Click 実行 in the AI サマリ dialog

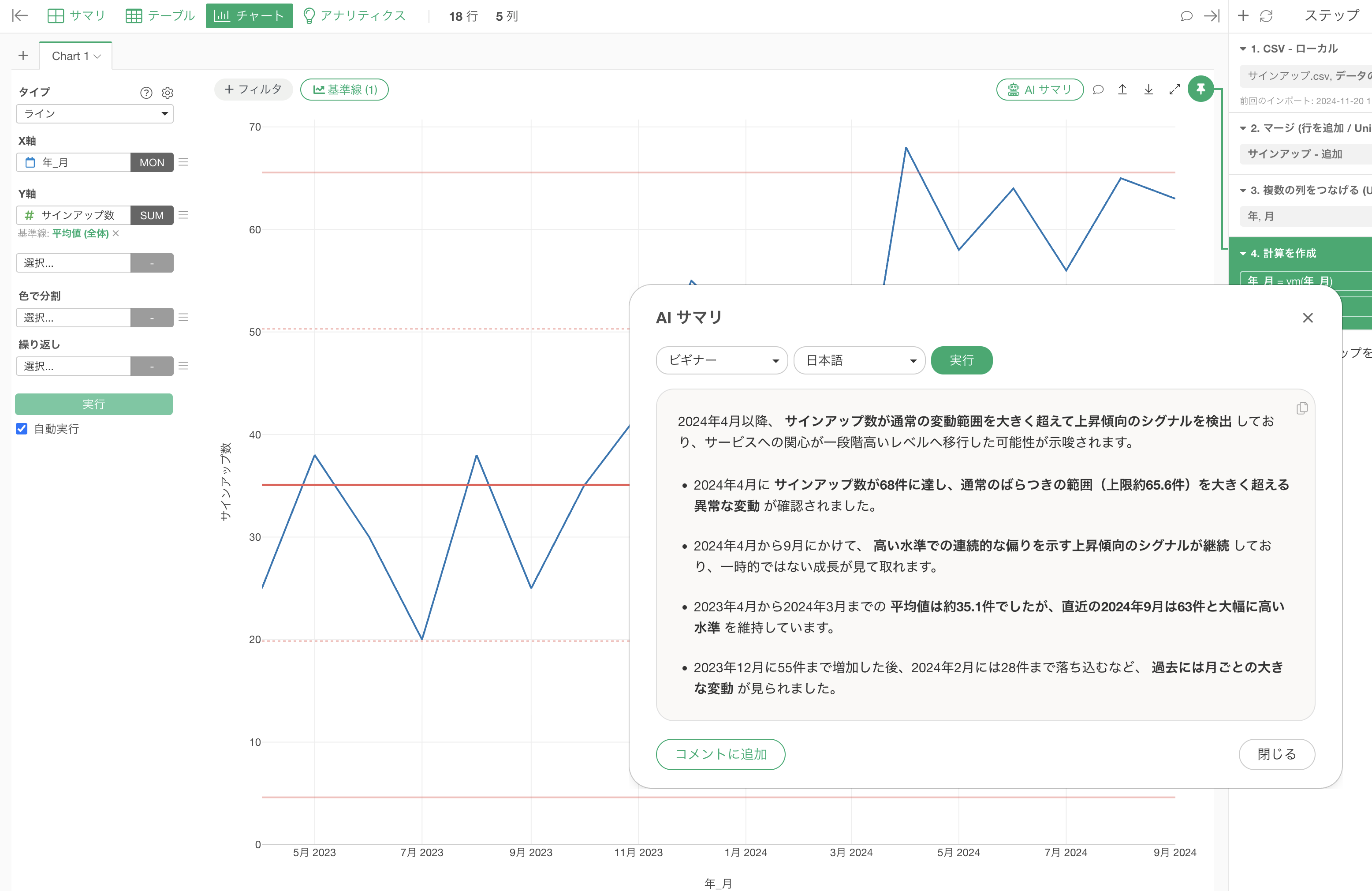(x=962, y=360)
